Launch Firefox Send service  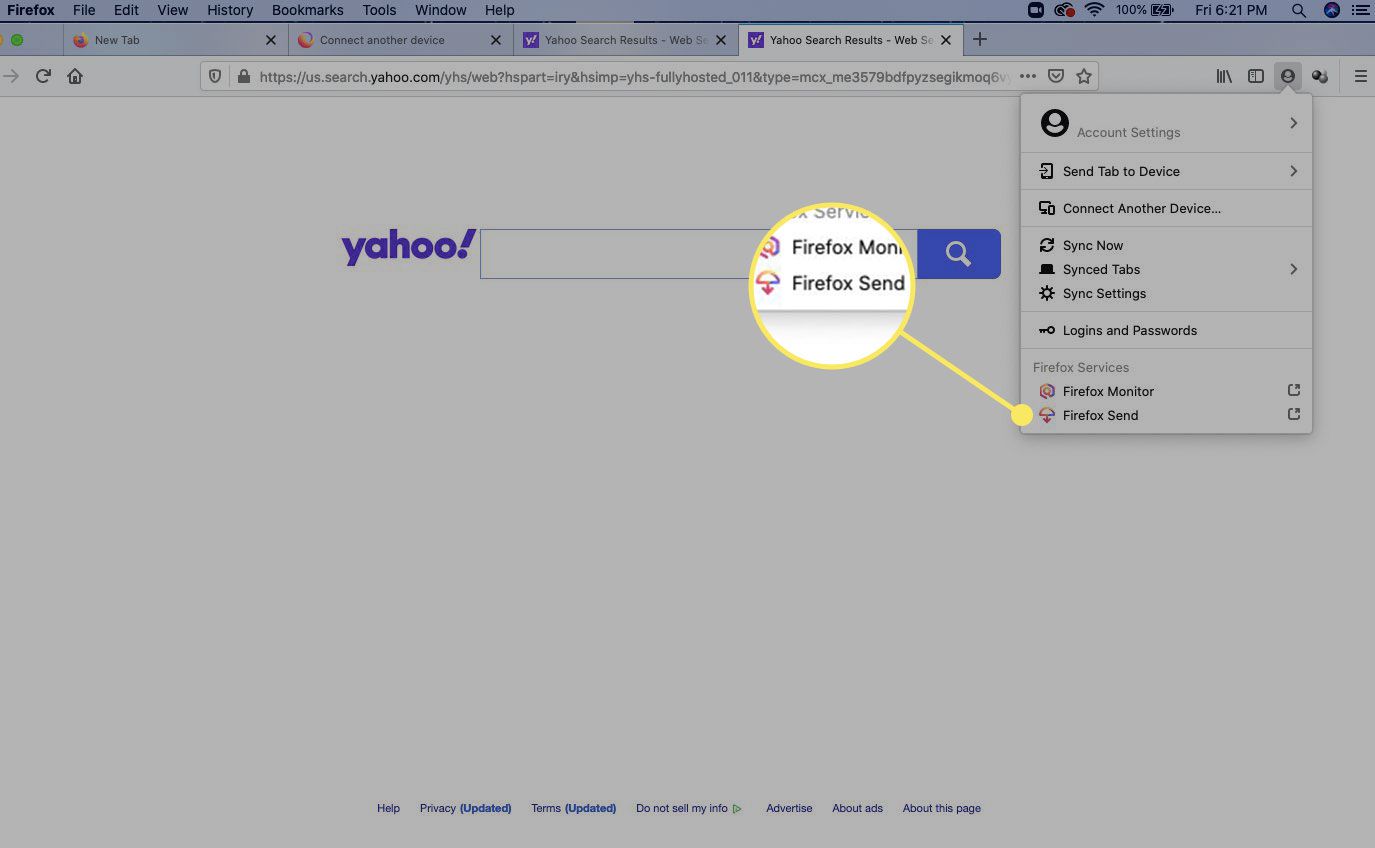click(1166, 415)
